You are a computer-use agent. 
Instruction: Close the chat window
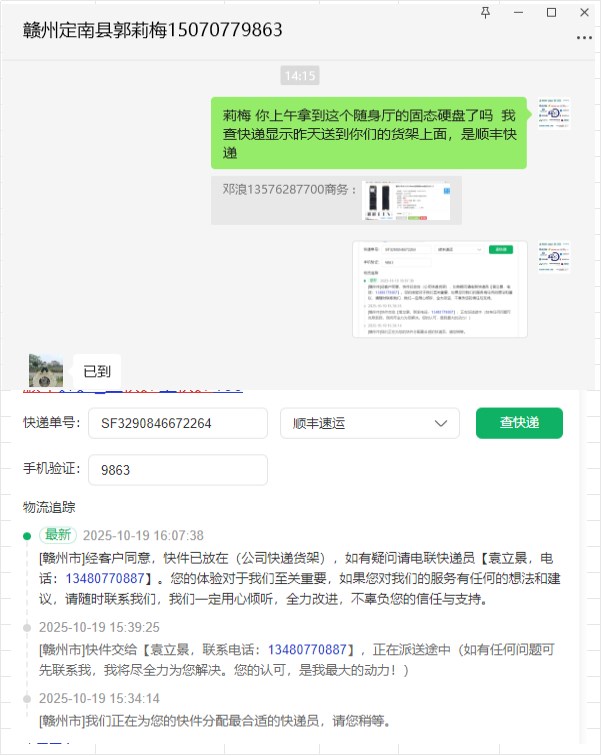point(584,13)
